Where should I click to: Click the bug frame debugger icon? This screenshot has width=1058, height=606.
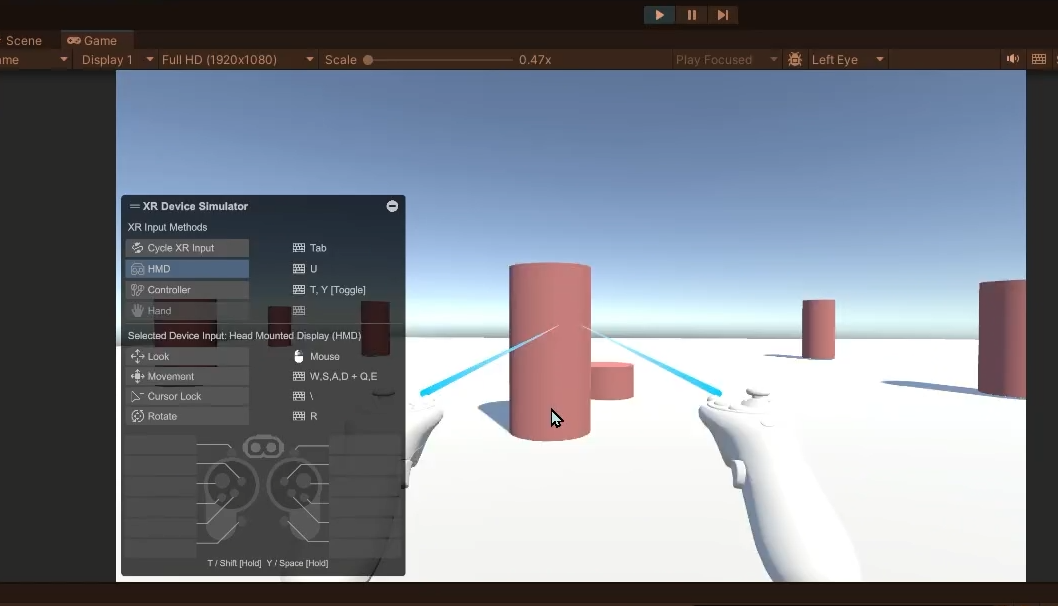(795, 59)
